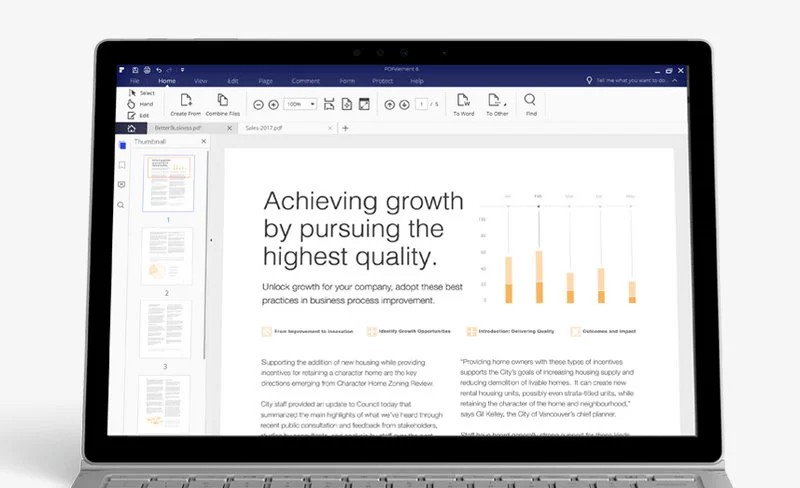Collapse the thumbnail panel with side arrow
Screen dimensions: 800x488
(211, 240)
